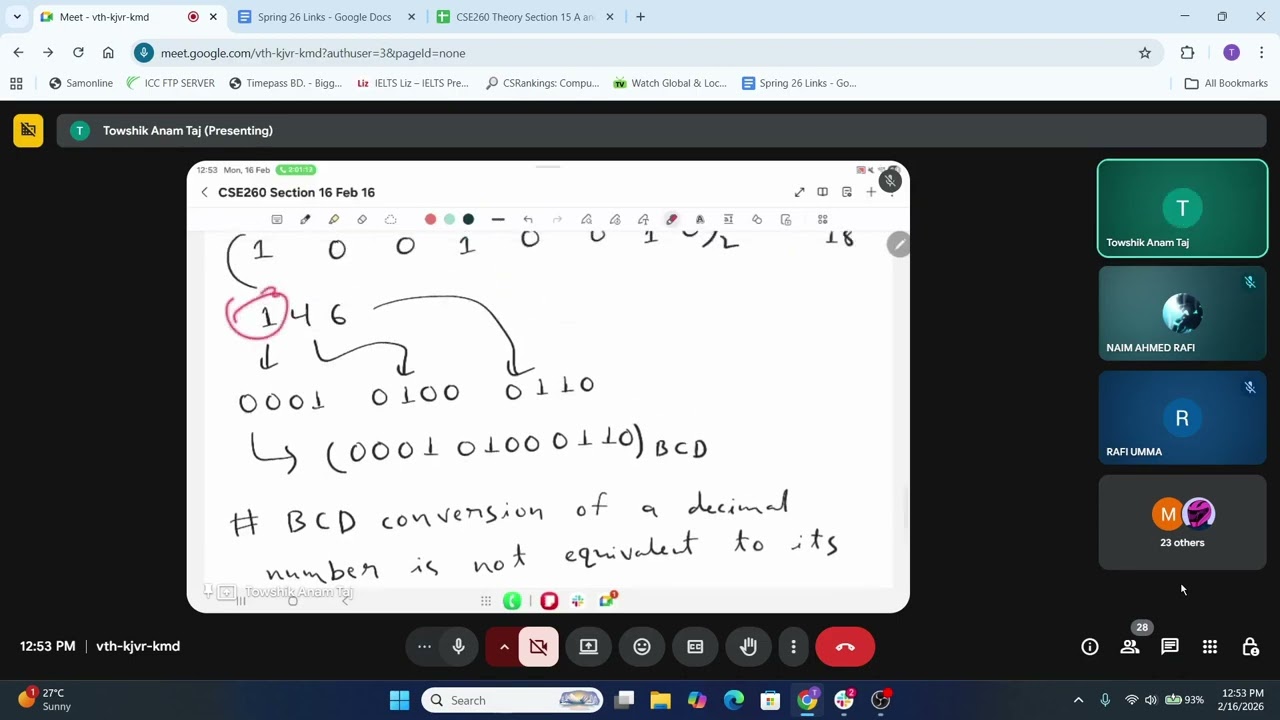Select red pen color in shared notes
1280x720 pixels.
tap(430, 220)
